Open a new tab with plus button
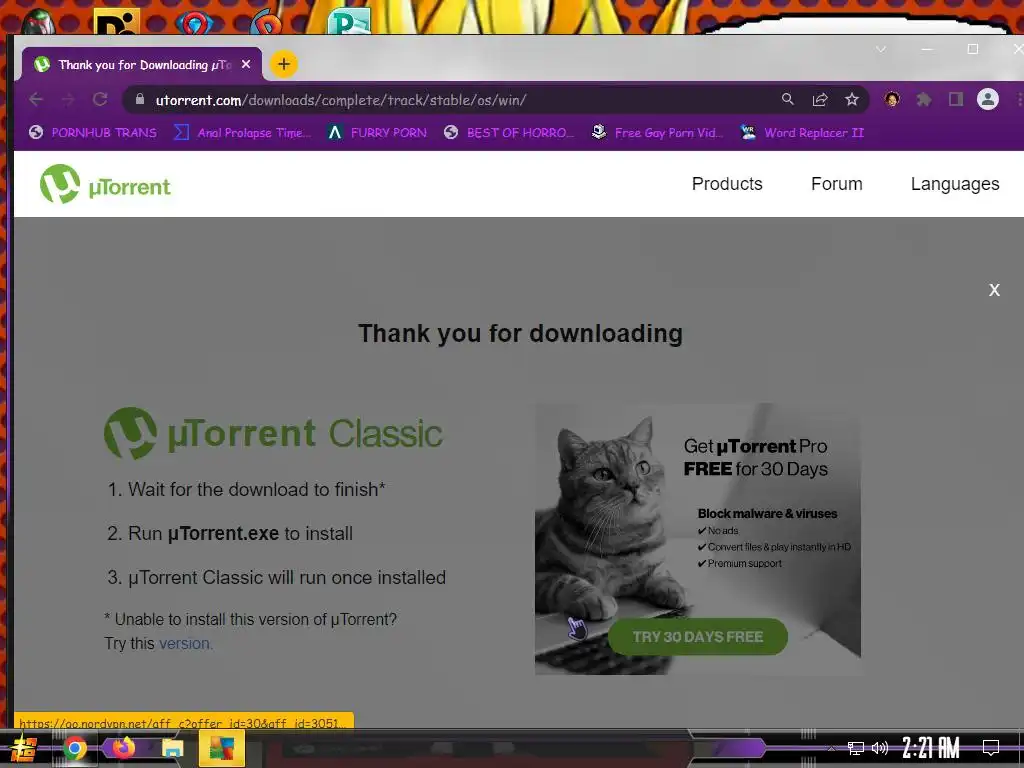The height and width of the screenshot is (768, 1024). 283,64
